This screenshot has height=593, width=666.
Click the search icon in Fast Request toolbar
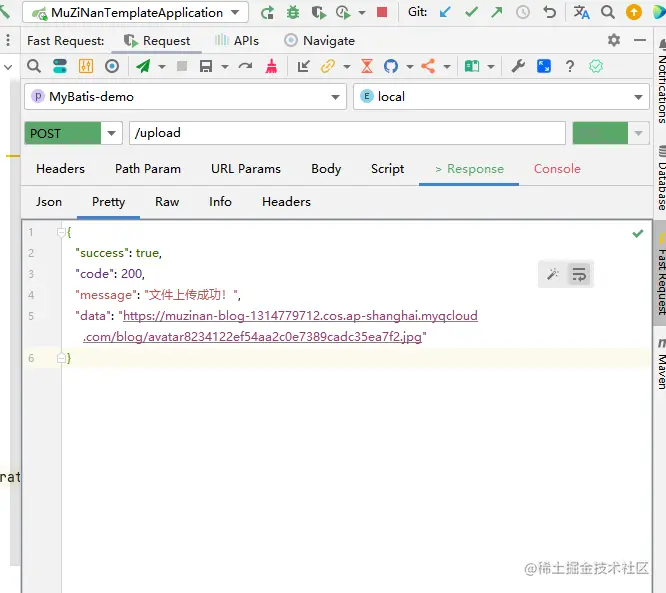(x=34, y=66)
